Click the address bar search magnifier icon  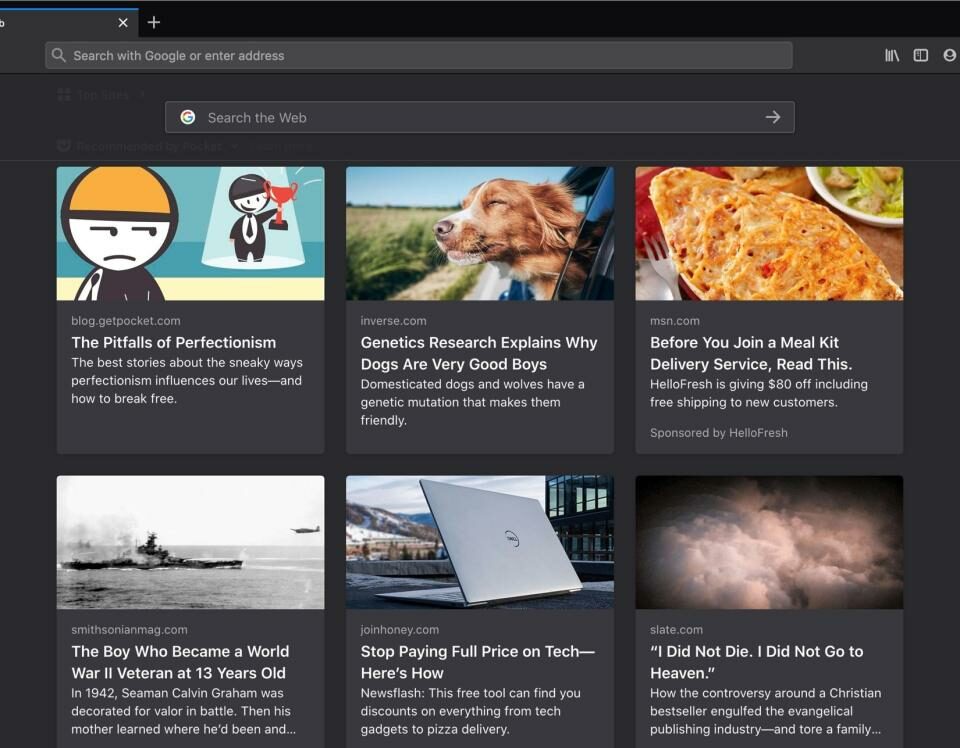coord(59,55)
